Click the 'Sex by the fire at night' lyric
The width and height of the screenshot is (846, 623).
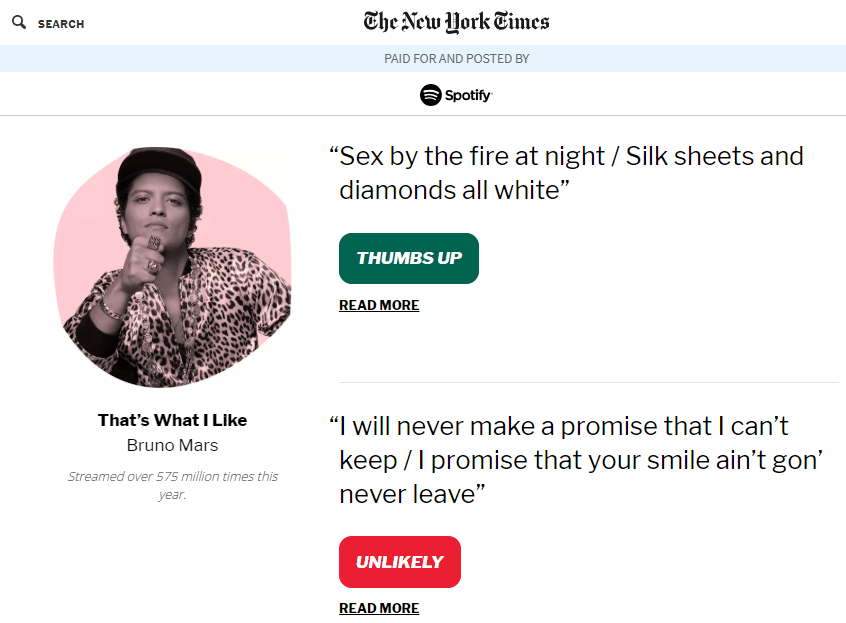(x=570, y=172)
